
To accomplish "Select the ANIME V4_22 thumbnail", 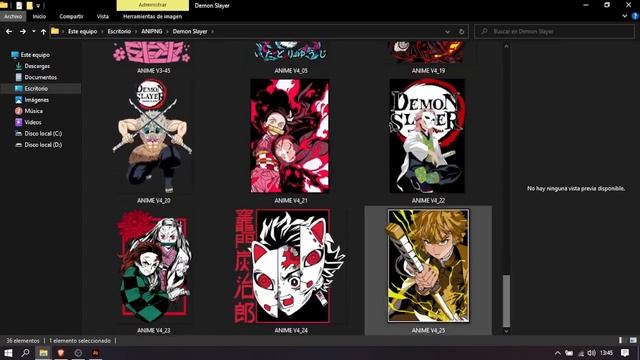I will 427,136.
